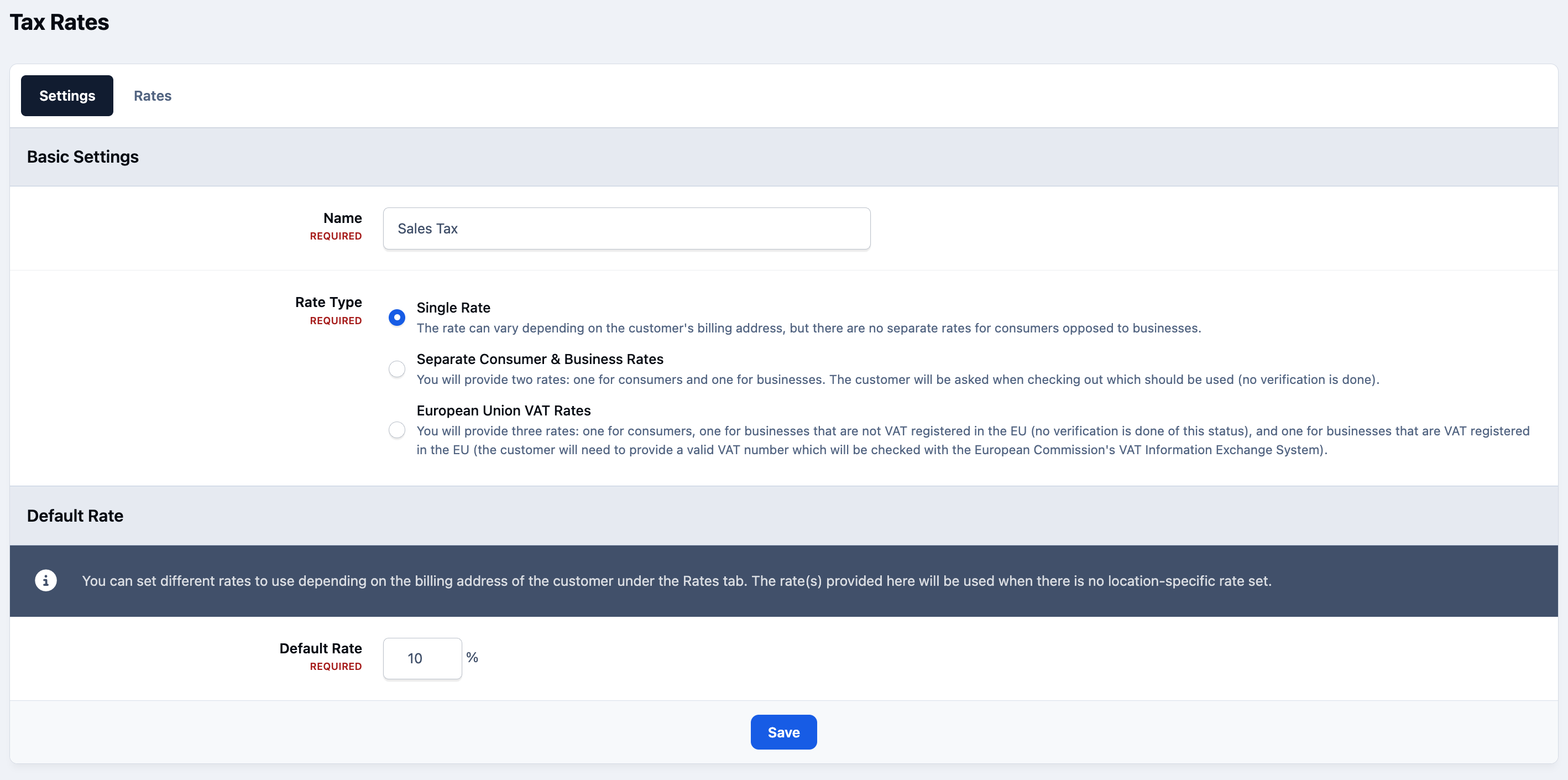1568x780 pixels.
Task: Focus the Default Rate percentage input box
Action: (422, 658)
